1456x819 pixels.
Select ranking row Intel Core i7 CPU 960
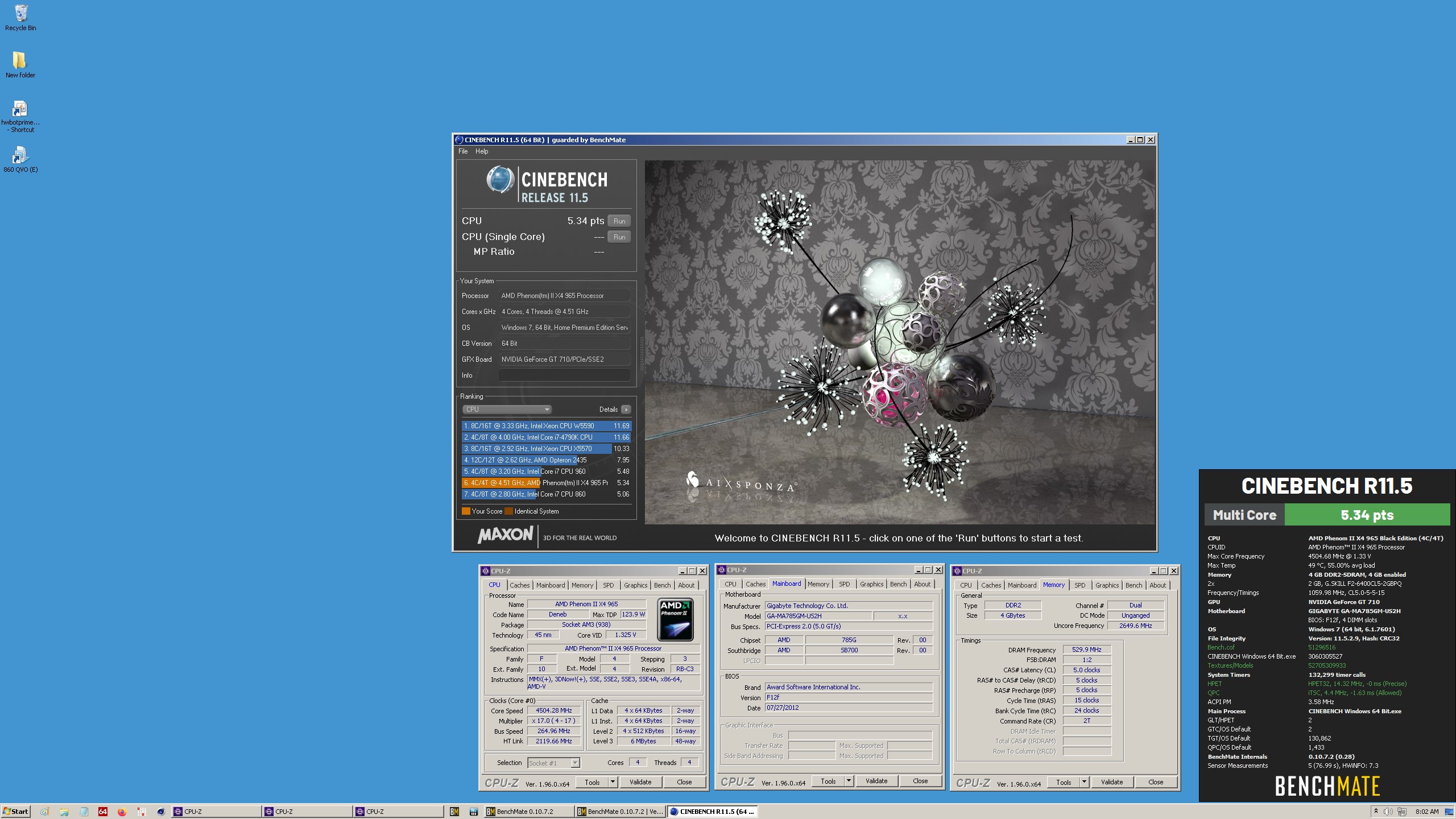(546, 471)
